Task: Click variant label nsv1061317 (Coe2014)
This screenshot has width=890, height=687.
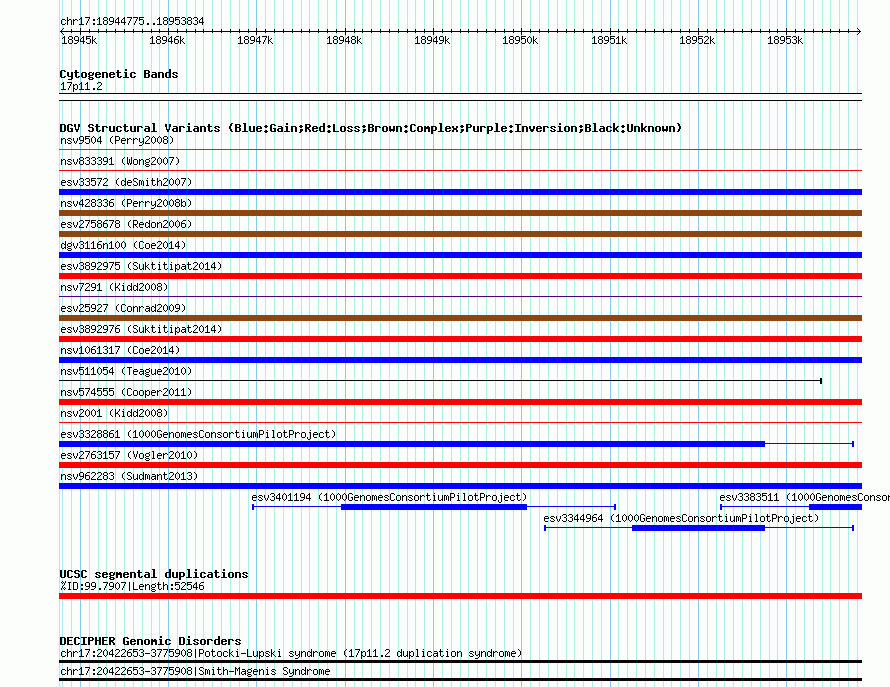Action: pyautogui.click(x=120, y=350)
